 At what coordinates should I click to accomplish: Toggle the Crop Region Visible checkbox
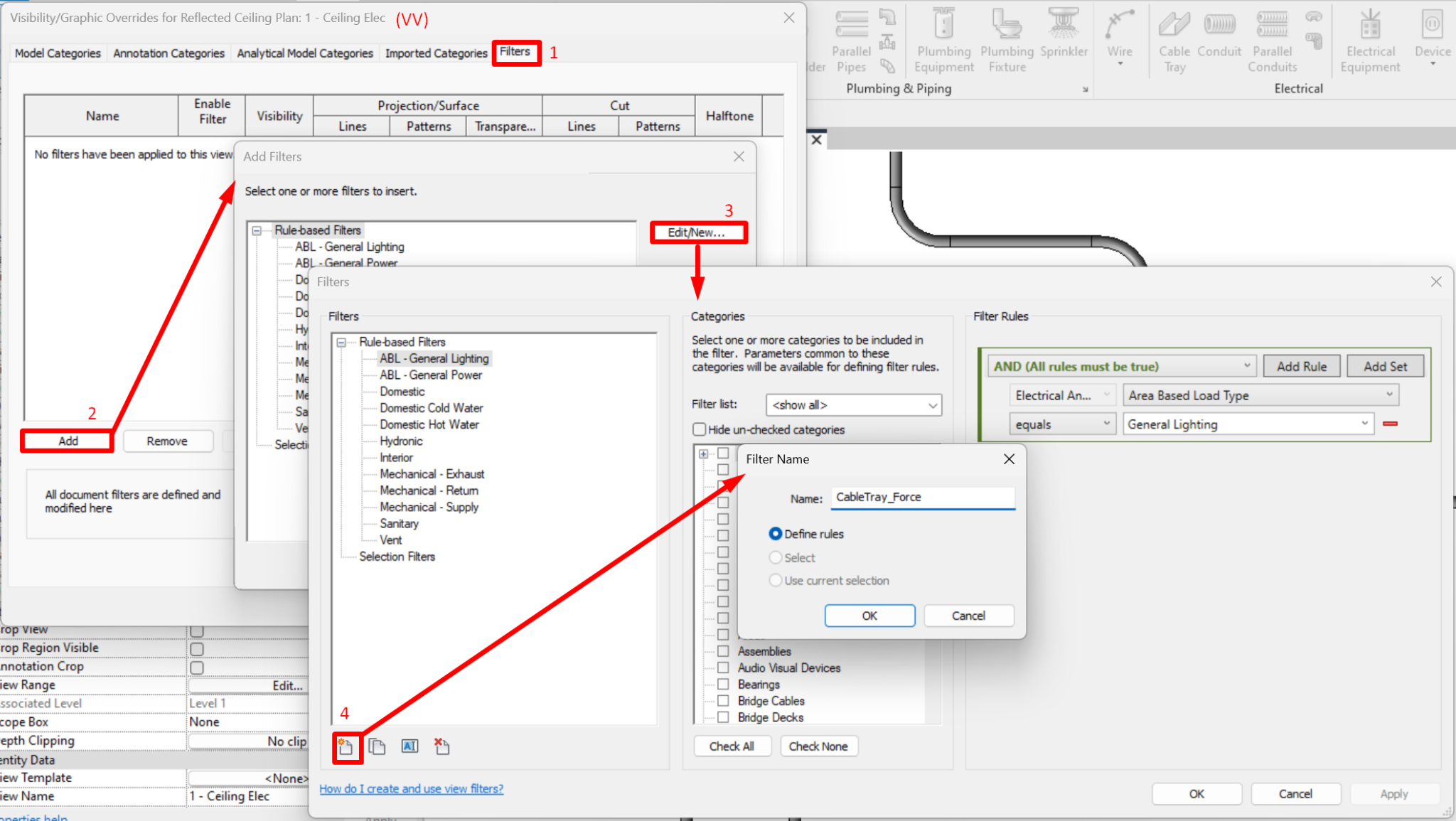point(197,648)
